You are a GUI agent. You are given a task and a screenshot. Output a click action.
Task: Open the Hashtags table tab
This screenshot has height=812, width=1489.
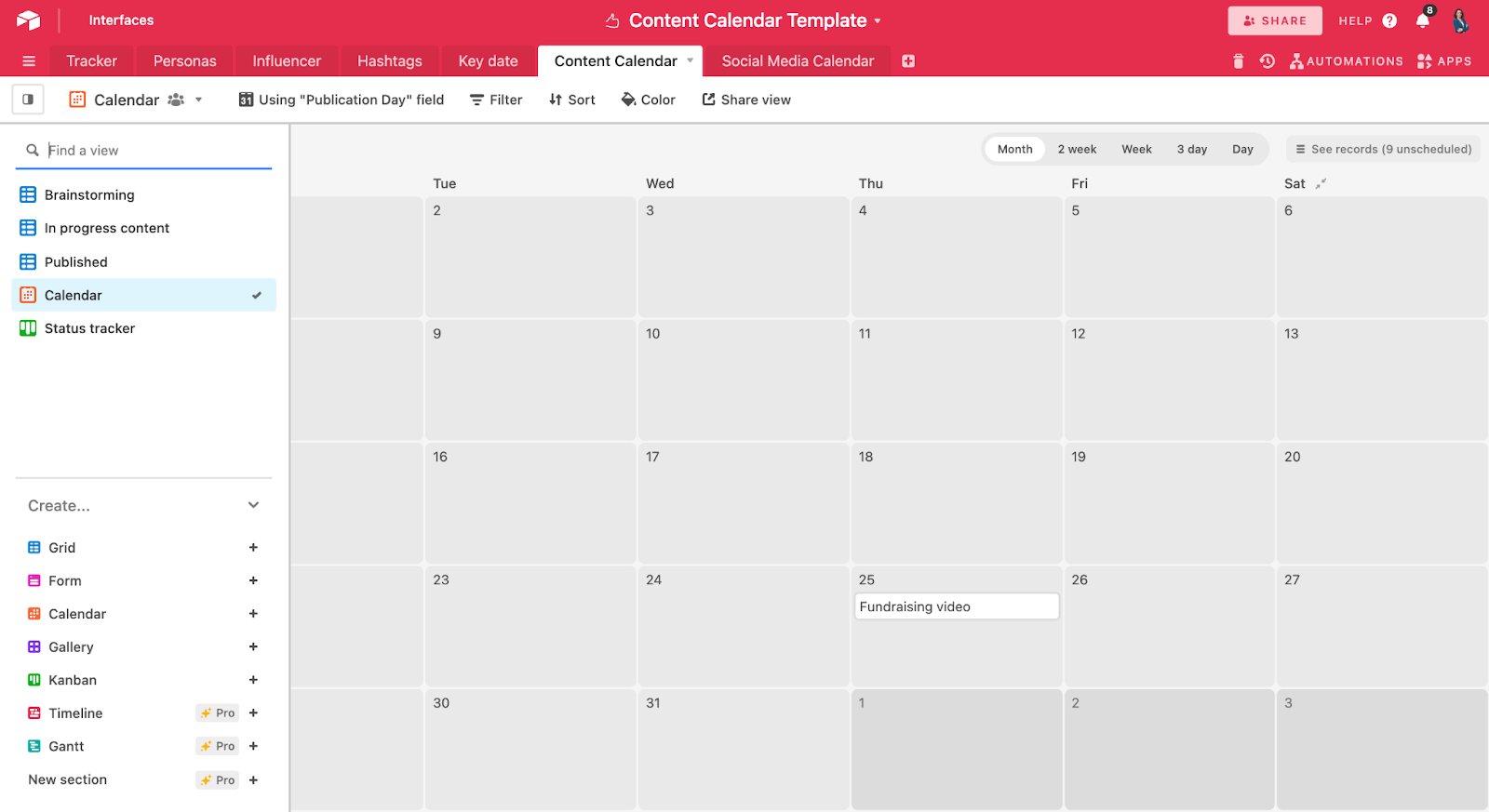tap(390, 61)
